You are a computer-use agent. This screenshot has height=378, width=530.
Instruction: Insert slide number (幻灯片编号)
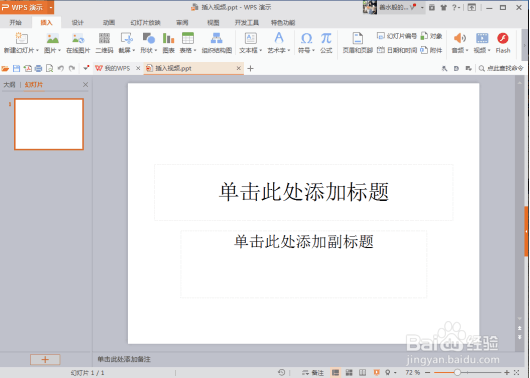[x=397, y=36]
